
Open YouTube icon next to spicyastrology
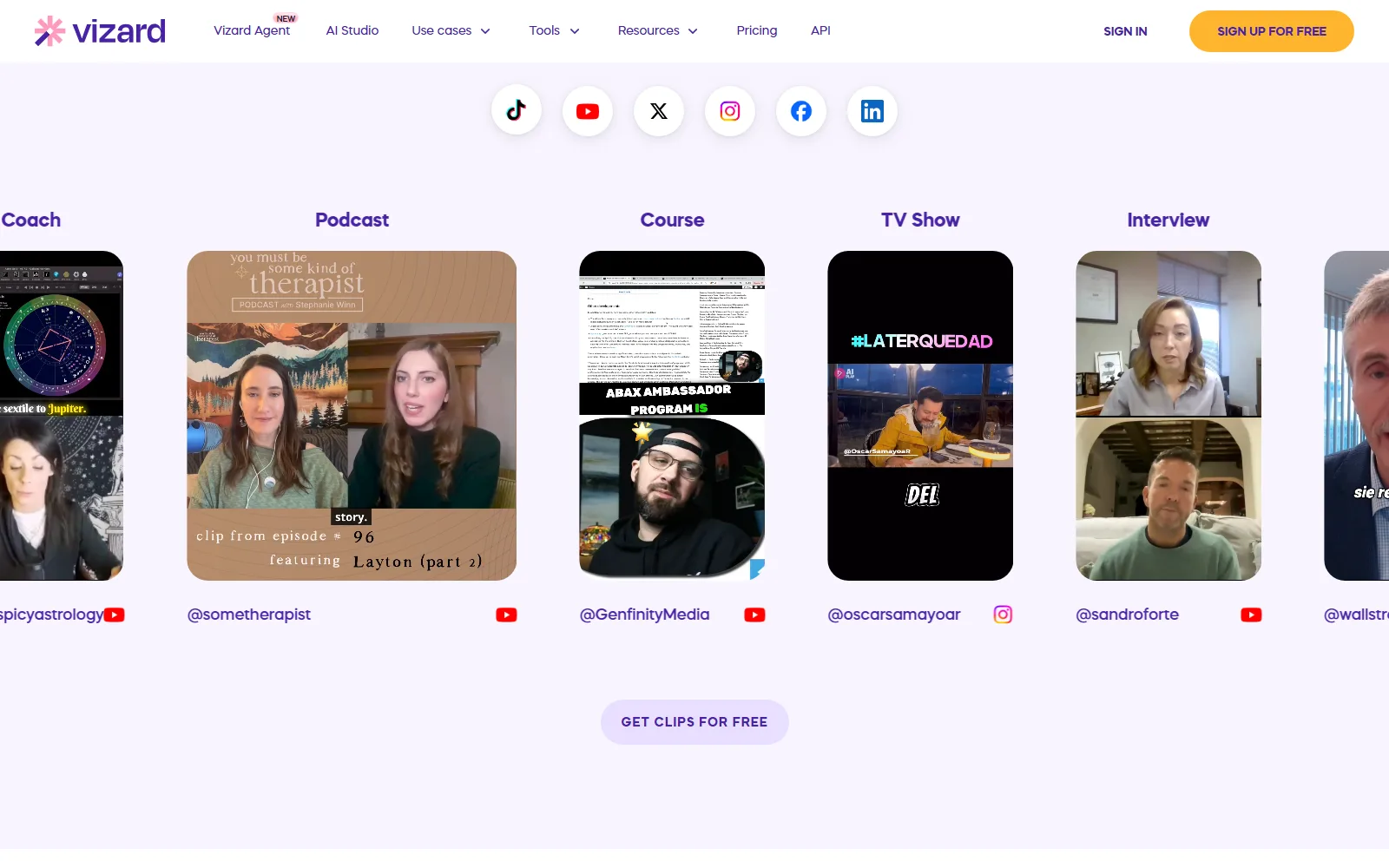tap(114, 615)
